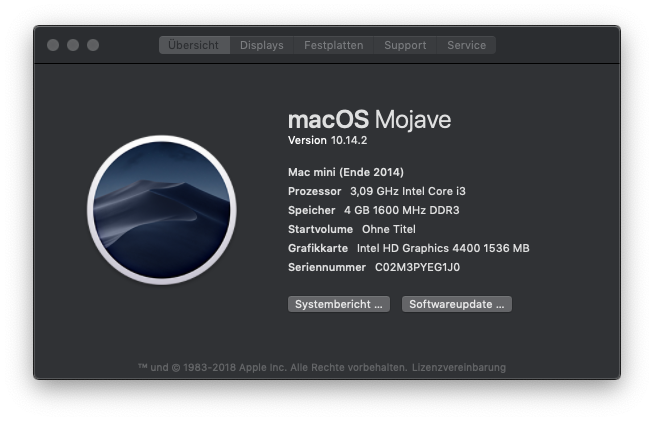Show the Service tab

[466, 45]
